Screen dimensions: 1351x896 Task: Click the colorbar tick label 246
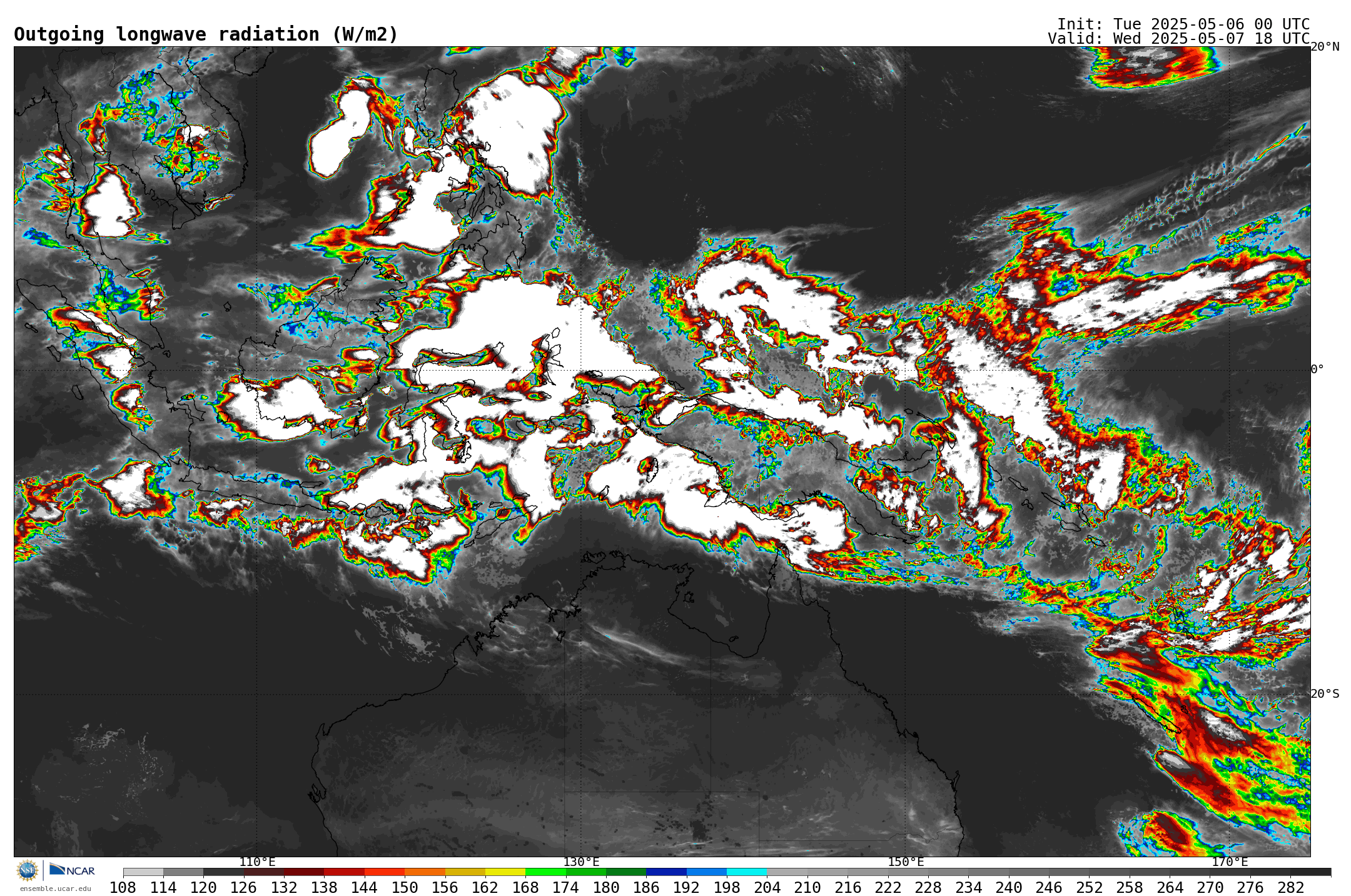click(x=1049, y=888)
